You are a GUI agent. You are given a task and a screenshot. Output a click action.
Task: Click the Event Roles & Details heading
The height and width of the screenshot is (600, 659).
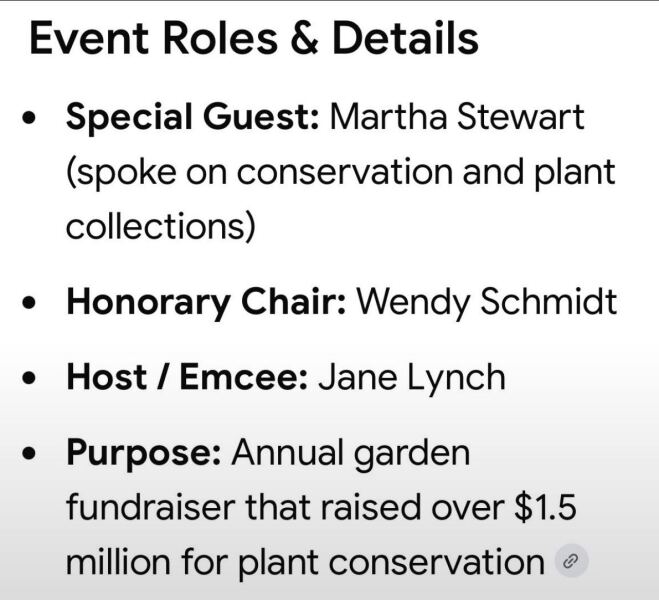pos(254,38)
